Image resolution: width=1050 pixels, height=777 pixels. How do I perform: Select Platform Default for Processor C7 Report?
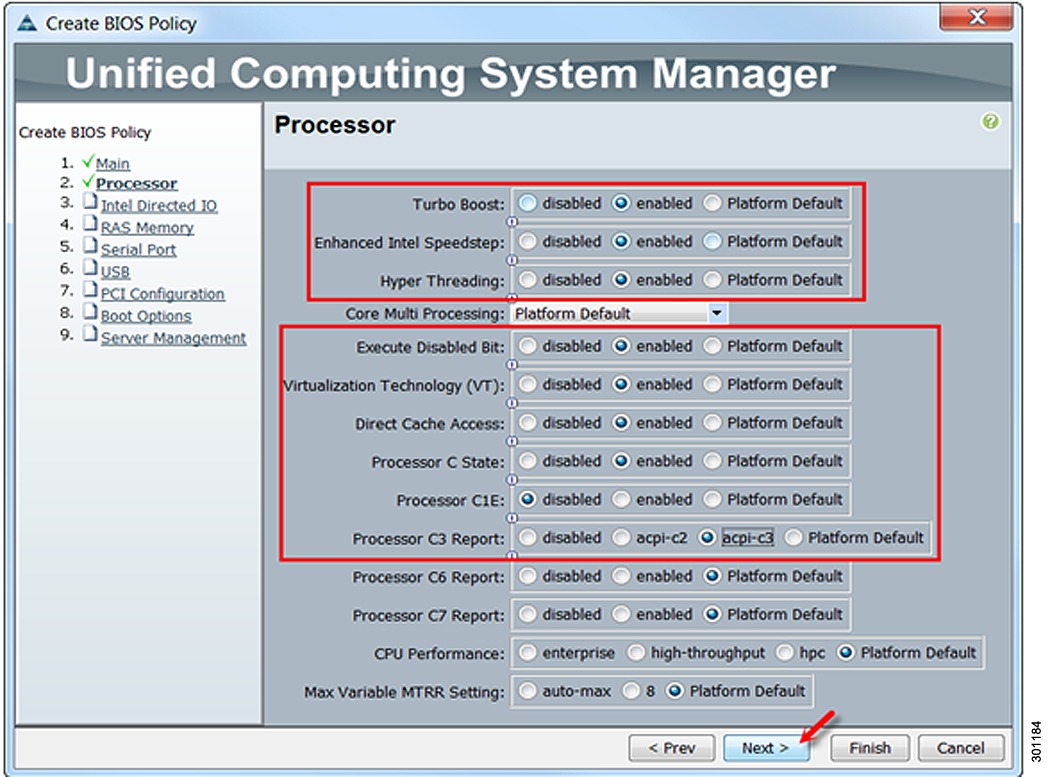tap(712, 614)
